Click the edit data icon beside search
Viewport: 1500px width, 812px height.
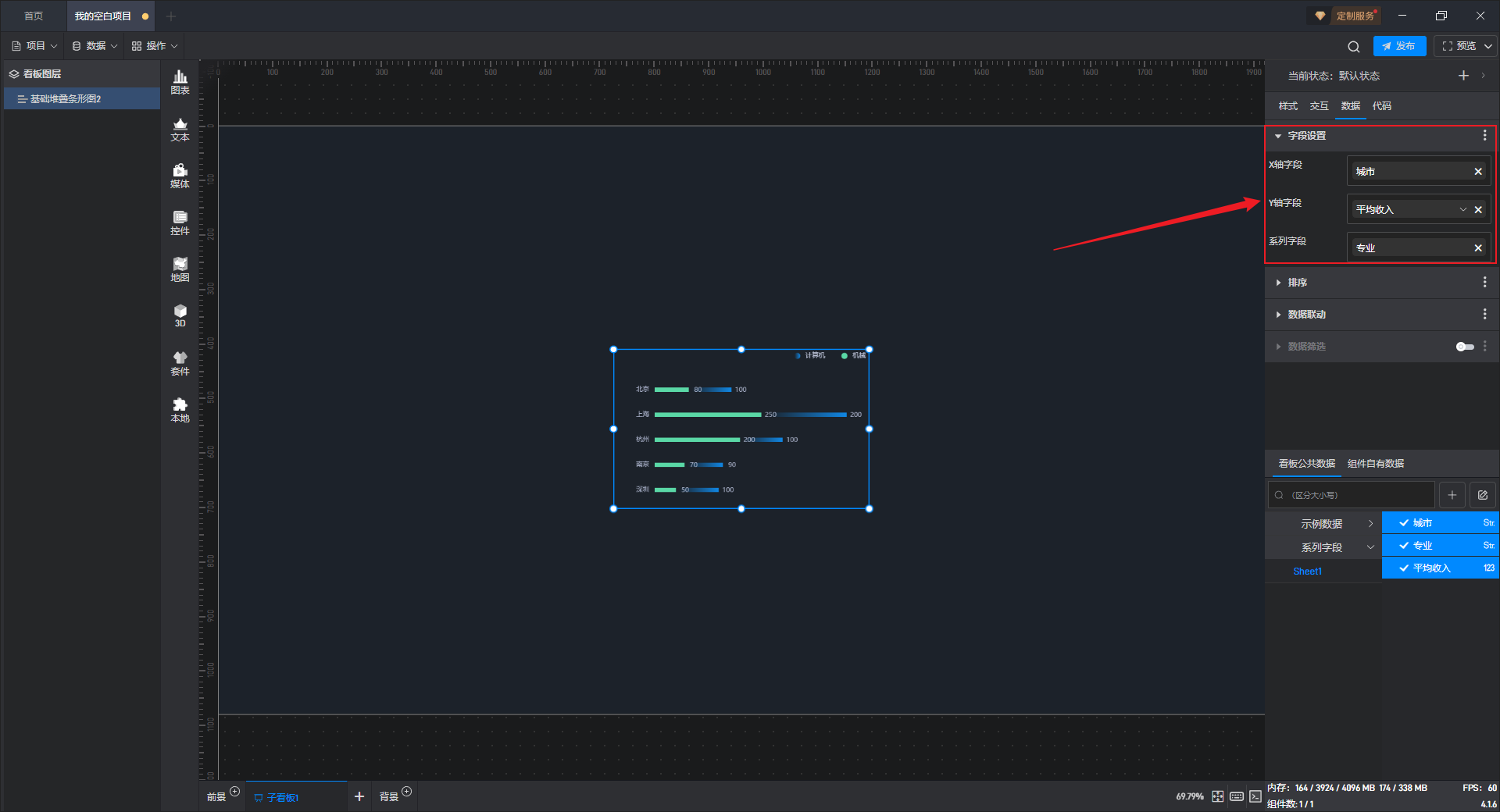point(1483,495)
